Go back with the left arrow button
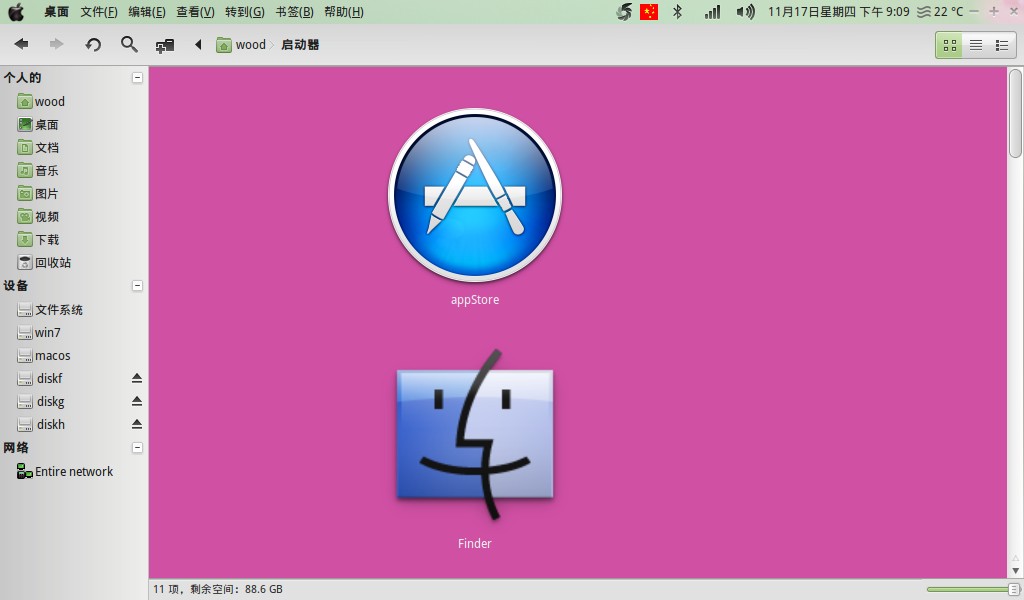 click(x=22, y=44)
